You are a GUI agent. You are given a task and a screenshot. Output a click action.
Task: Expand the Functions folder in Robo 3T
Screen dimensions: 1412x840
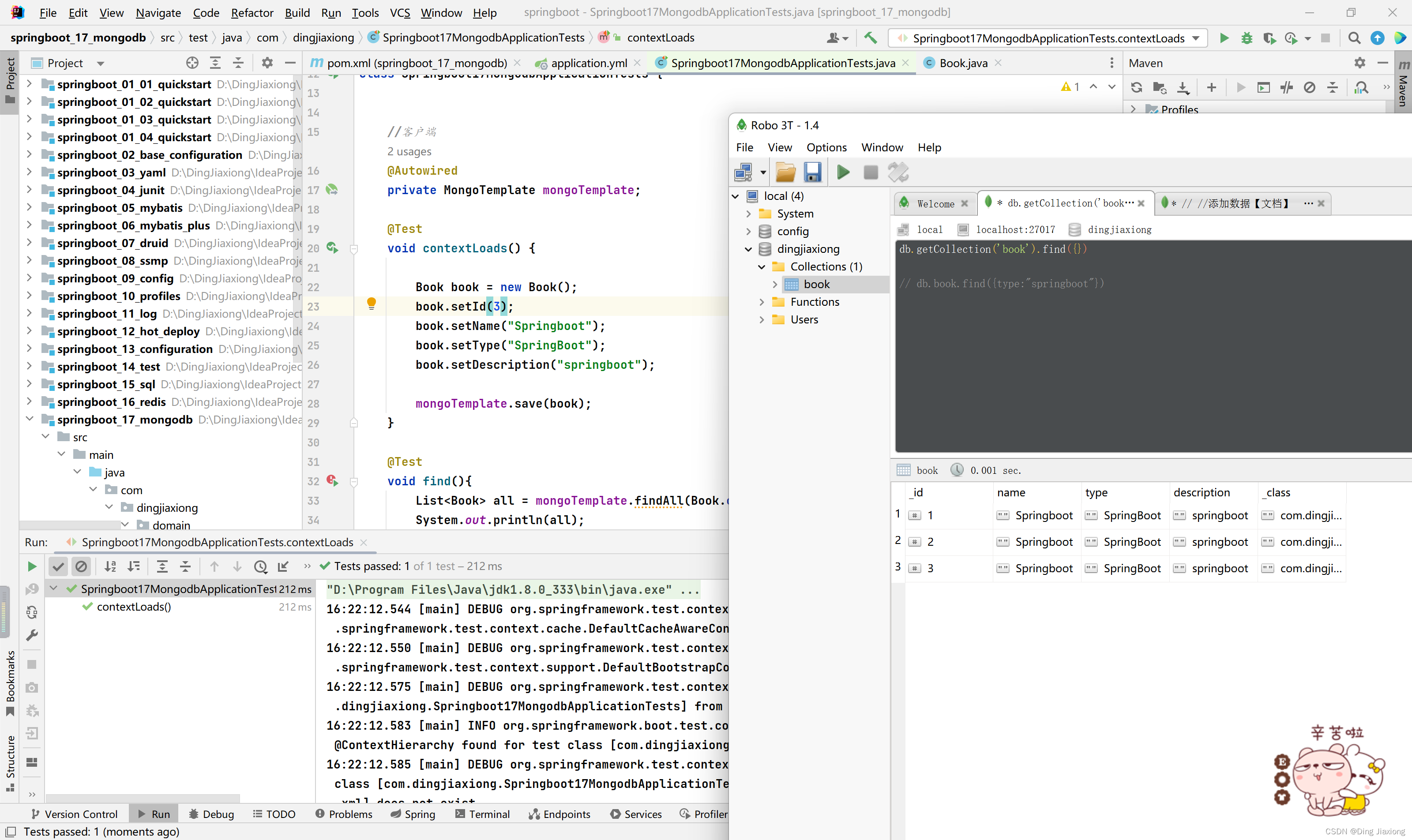pyautogui.click(x=762, y=302)
